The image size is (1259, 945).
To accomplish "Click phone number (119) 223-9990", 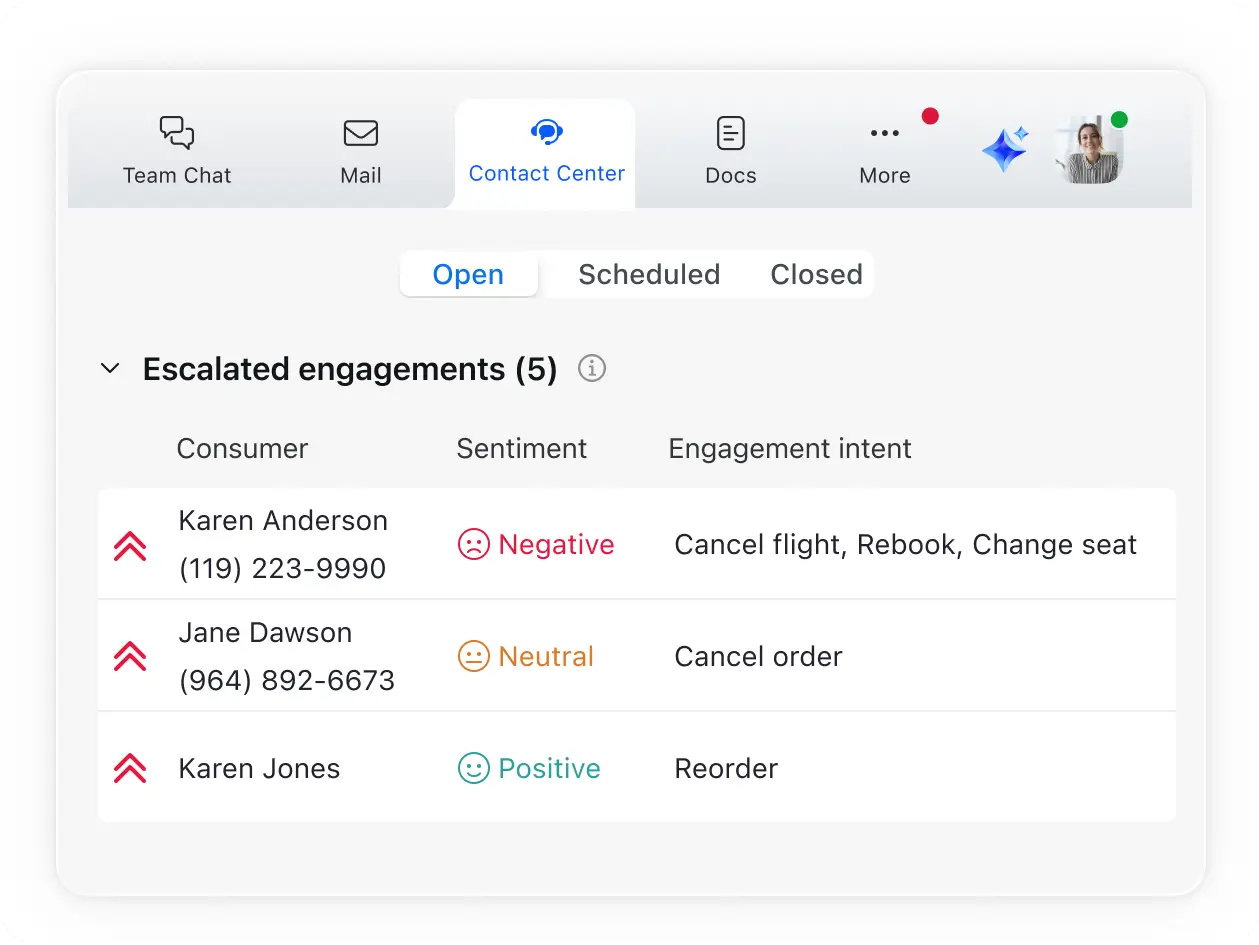I will pos(282,569).
